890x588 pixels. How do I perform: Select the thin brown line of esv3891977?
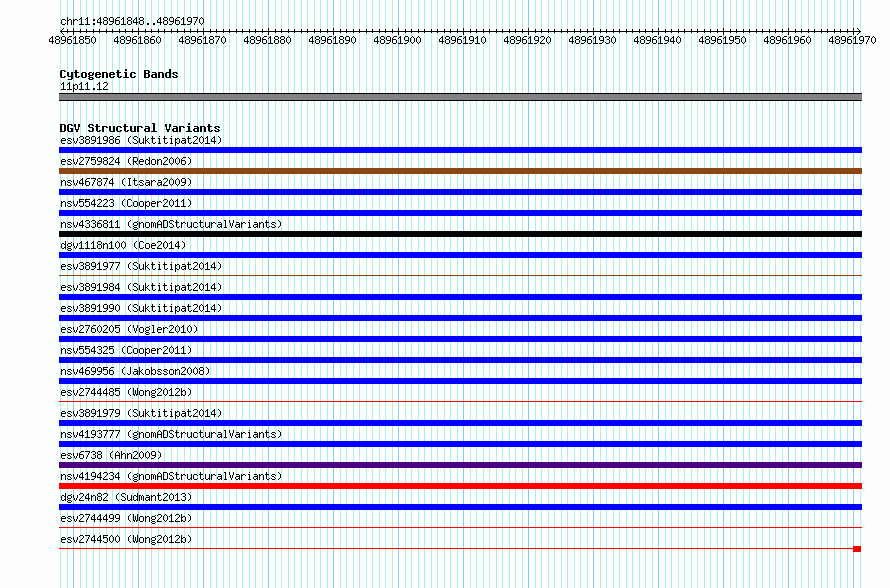[460, 276]
